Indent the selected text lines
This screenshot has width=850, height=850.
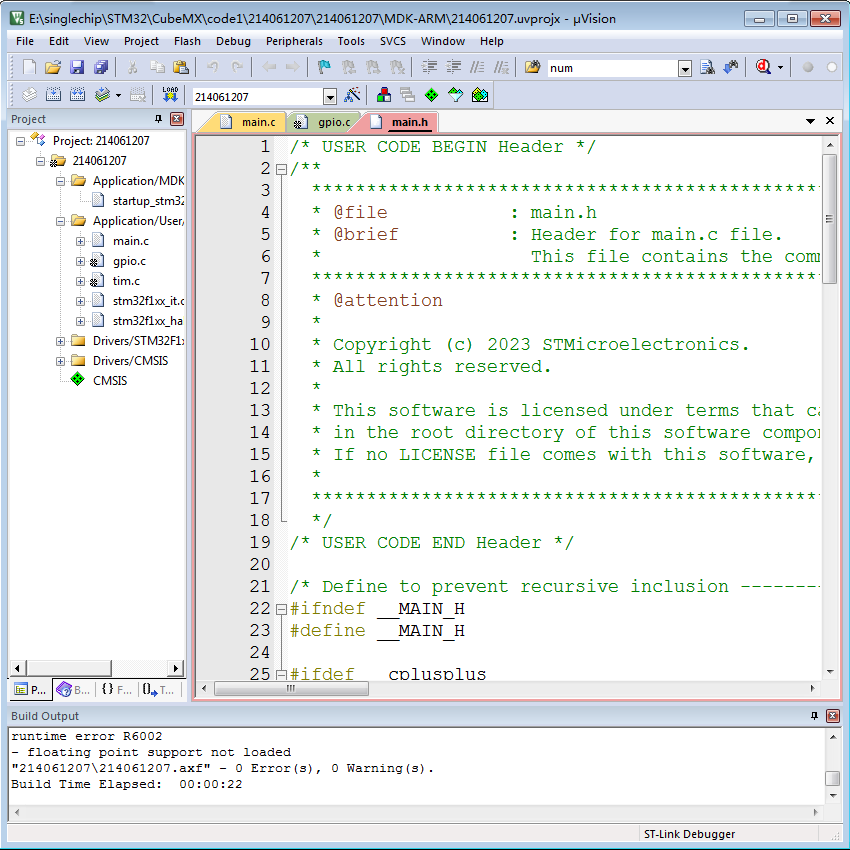[429, 67]
